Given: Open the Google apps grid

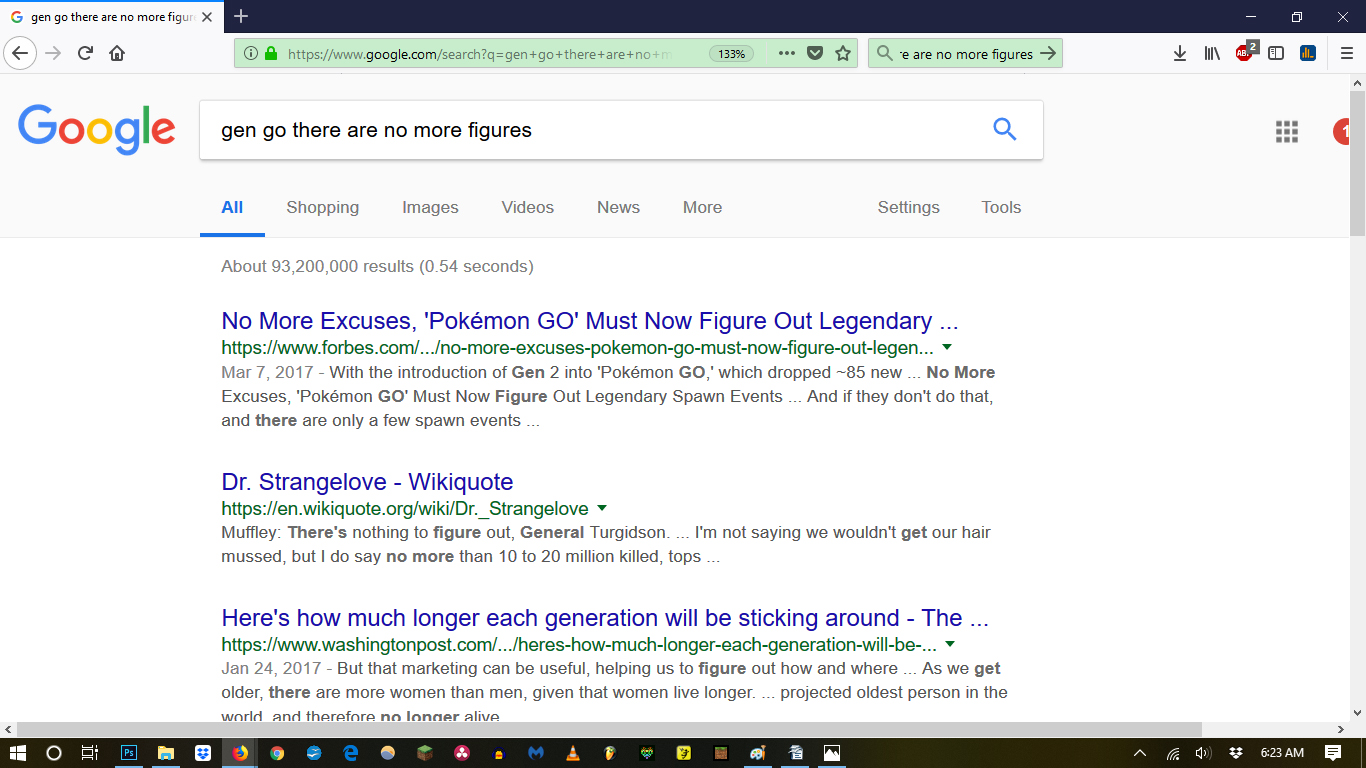Looking at the screenshot, I should coord(1287,131).
